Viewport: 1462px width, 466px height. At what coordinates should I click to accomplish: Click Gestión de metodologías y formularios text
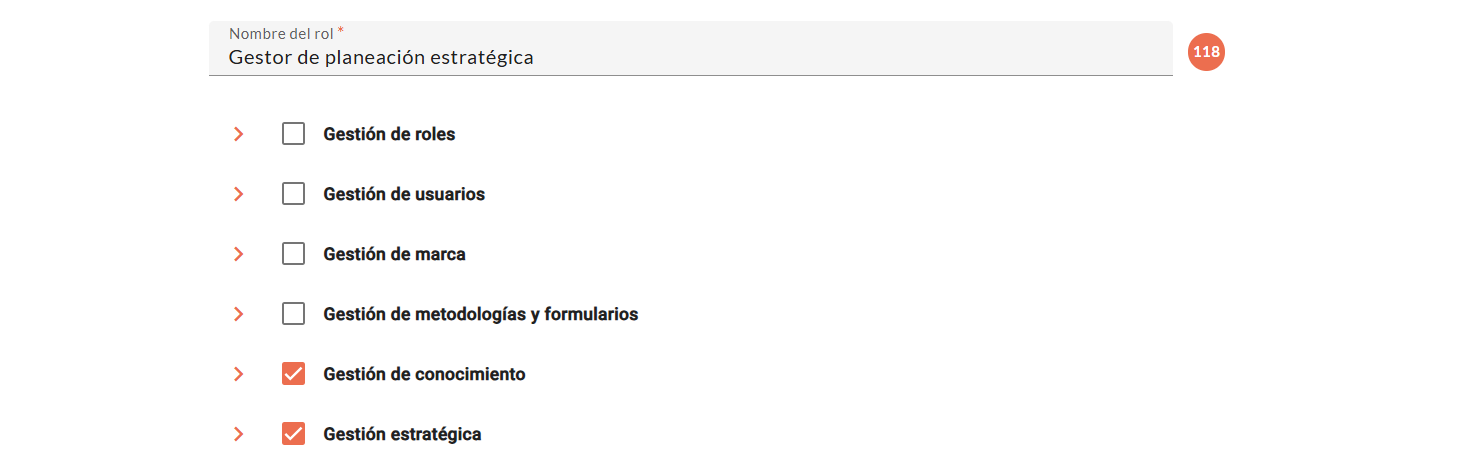480,314
